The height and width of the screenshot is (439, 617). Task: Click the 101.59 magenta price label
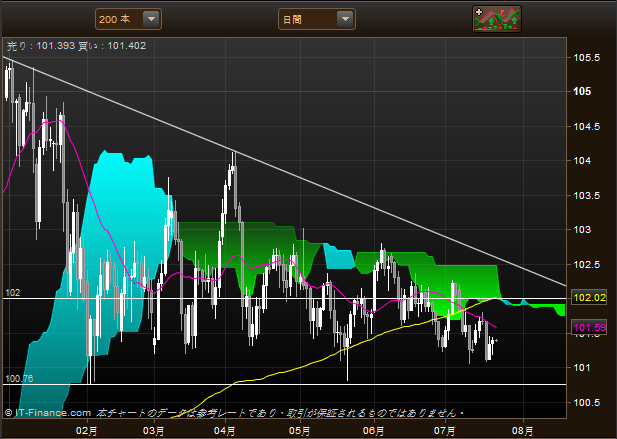pos(589,327)
